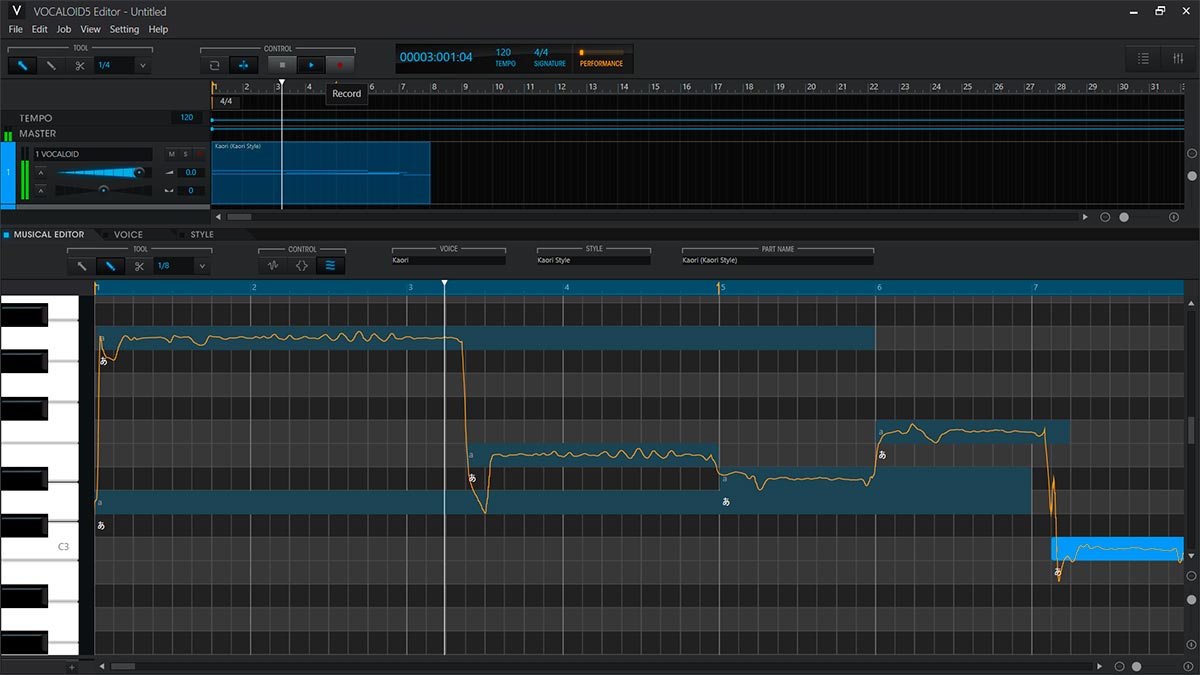
Task: Click the 4/4 time signature marker
Action: coord(226,101)
